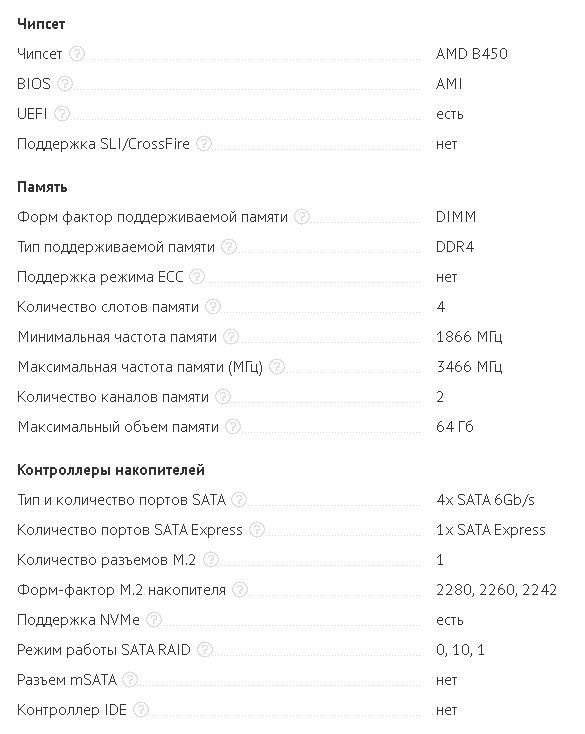
Task: Click question icon for Количество каналов памяти
Action: [223, 396]
